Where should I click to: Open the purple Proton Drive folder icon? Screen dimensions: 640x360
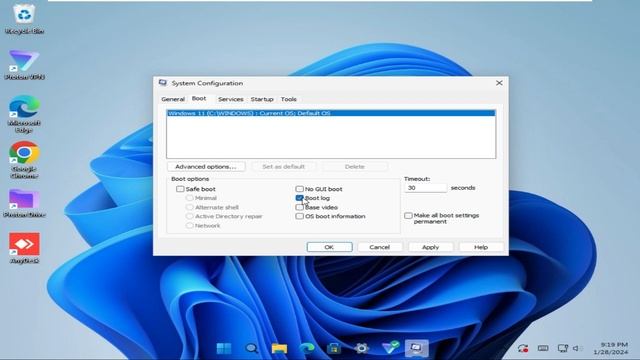click(x=24, y=203)
